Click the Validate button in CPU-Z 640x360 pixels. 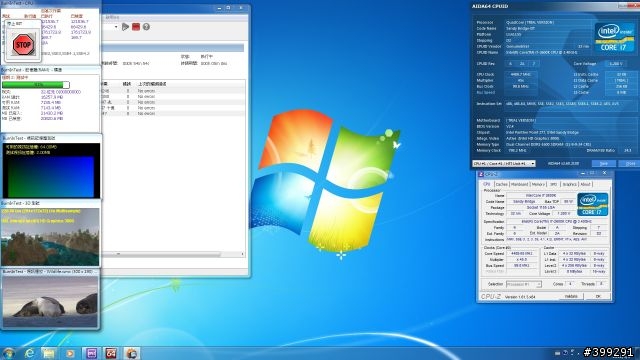click(x=571, y=296)
